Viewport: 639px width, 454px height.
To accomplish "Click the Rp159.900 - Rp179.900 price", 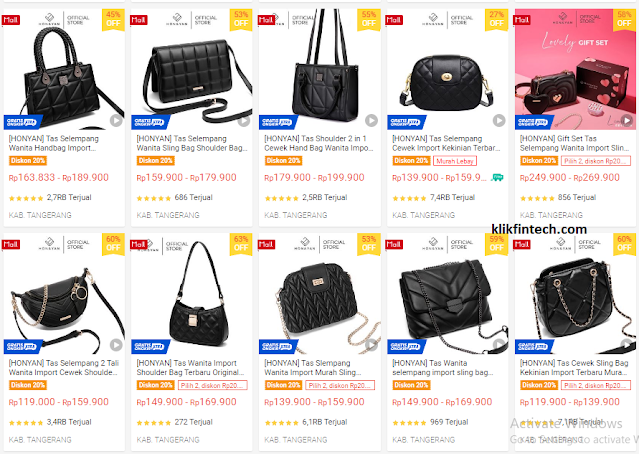I will point(186,178).
